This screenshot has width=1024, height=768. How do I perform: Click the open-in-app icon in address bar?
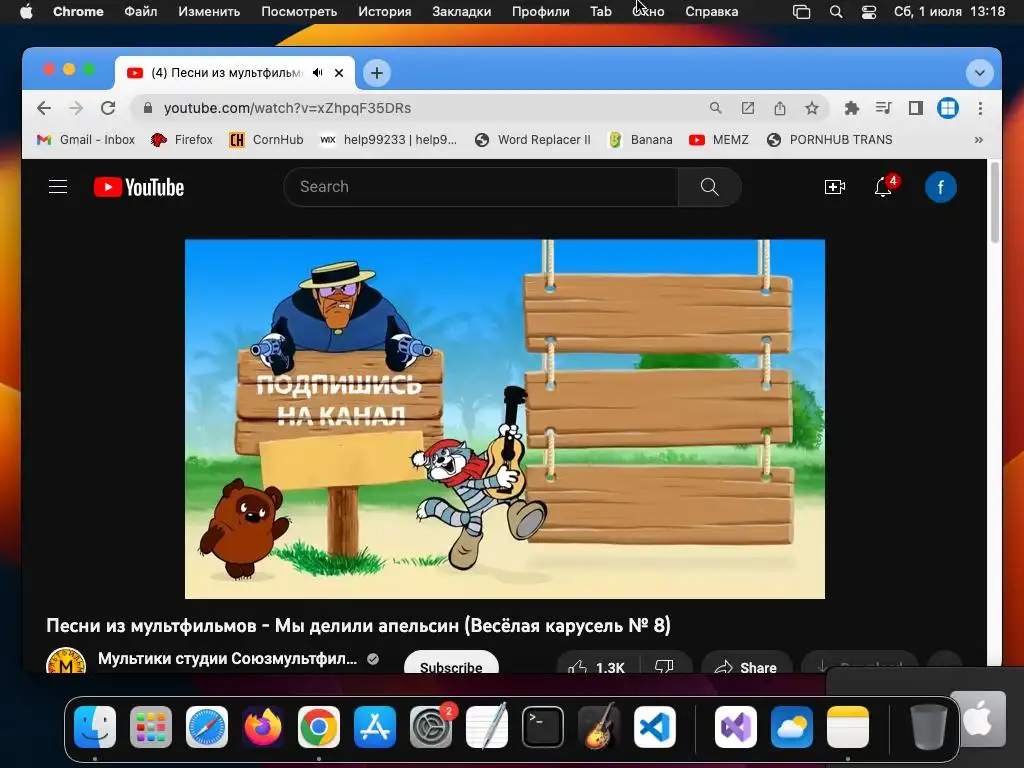[748, 108]
